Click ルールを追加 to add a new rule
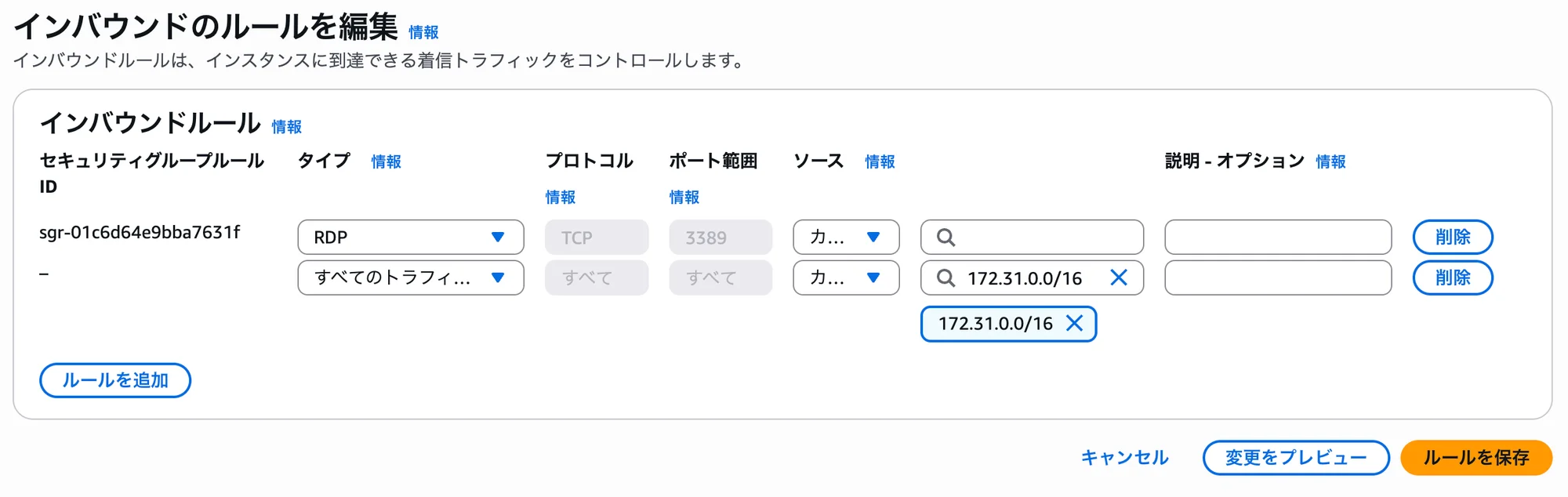This screenshot has width=1568, height=497. coord(114,380)
